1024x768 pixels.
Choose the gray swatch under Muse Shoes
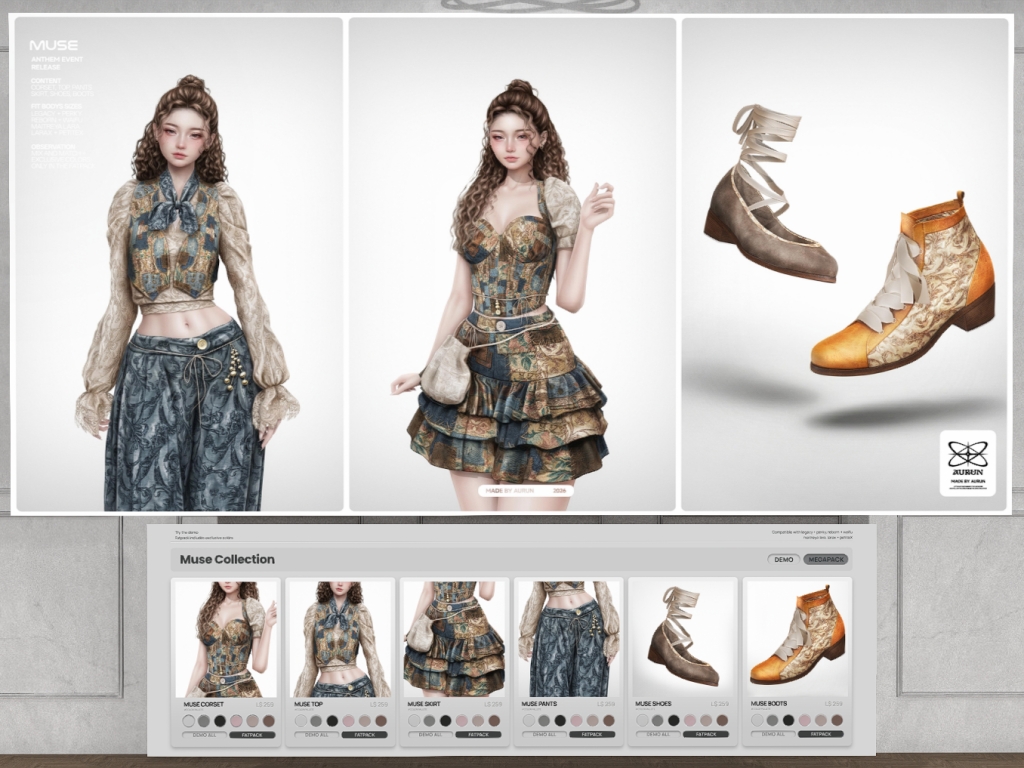[660, 720]
